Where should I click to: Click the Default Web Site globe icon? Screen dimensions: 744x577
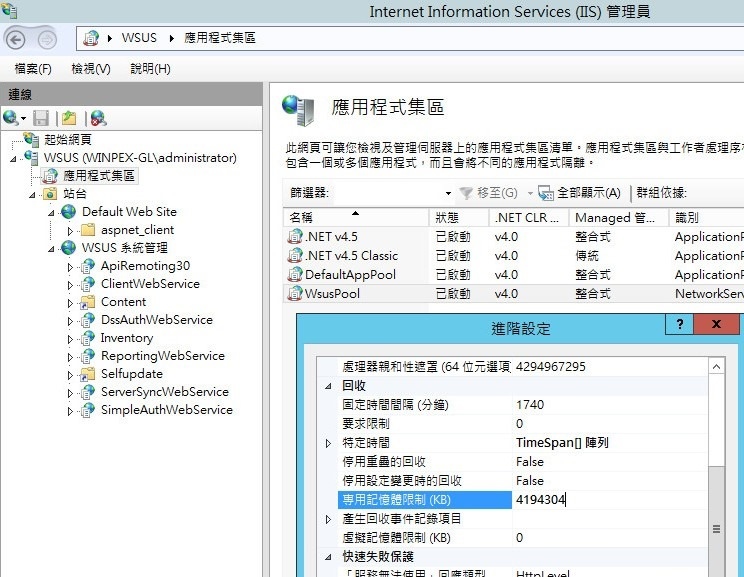pyautogui.click(x=68, y=212)
